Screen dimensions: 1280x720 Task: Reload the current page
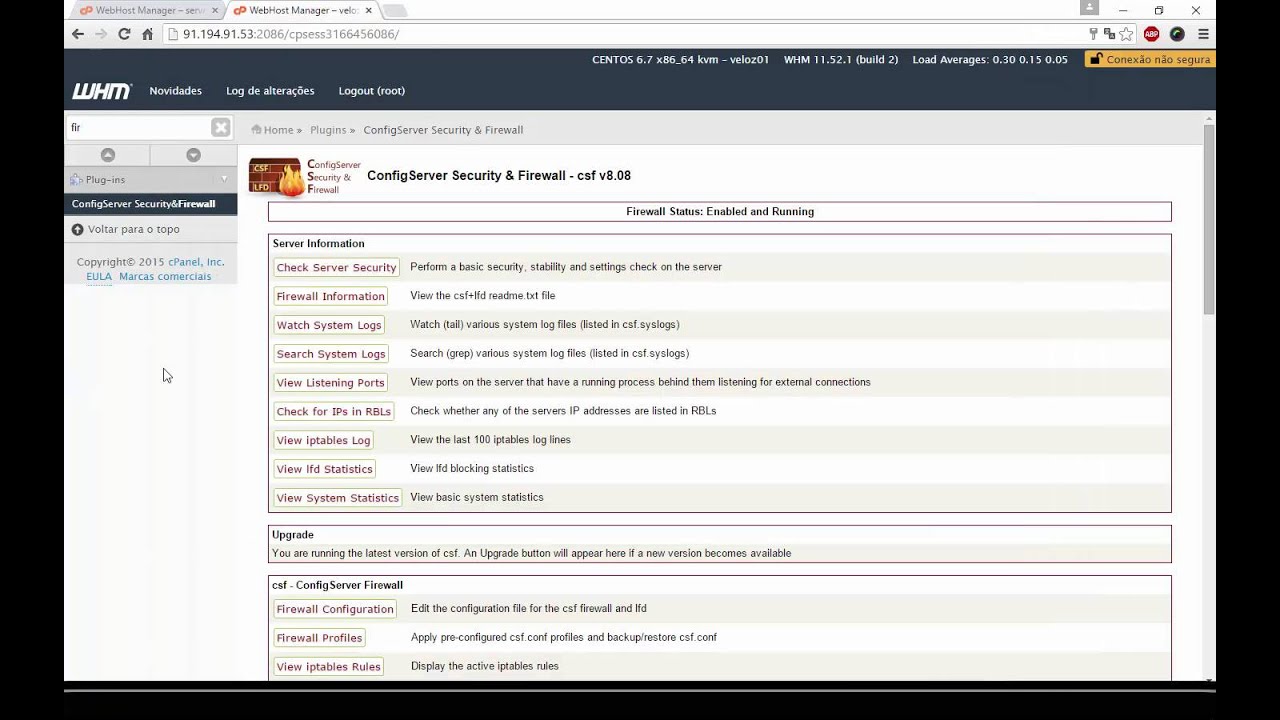tap(124, 34)
